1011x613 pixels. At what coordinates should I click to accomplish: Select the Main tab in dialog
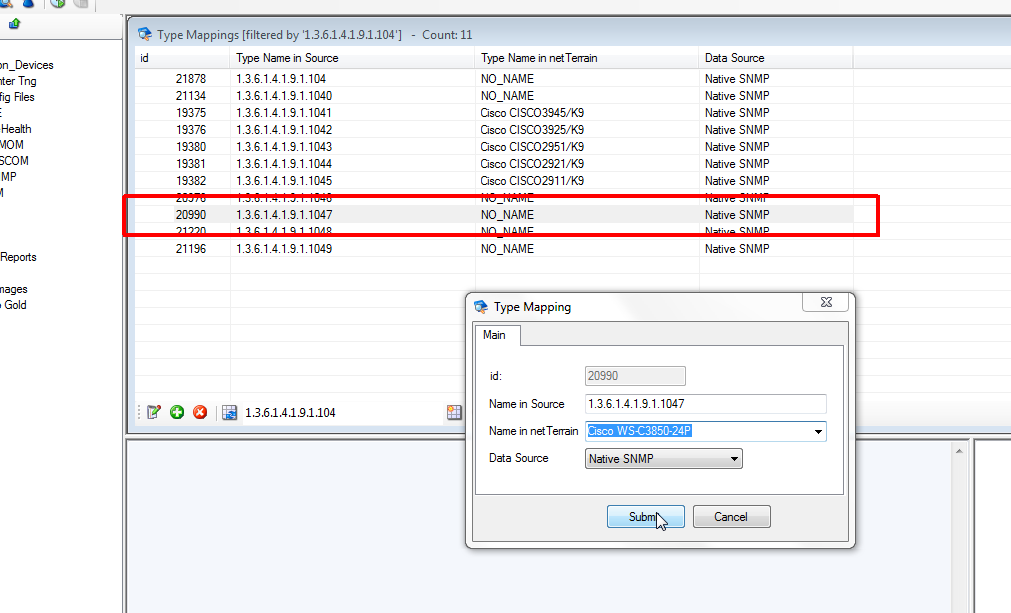494,335
